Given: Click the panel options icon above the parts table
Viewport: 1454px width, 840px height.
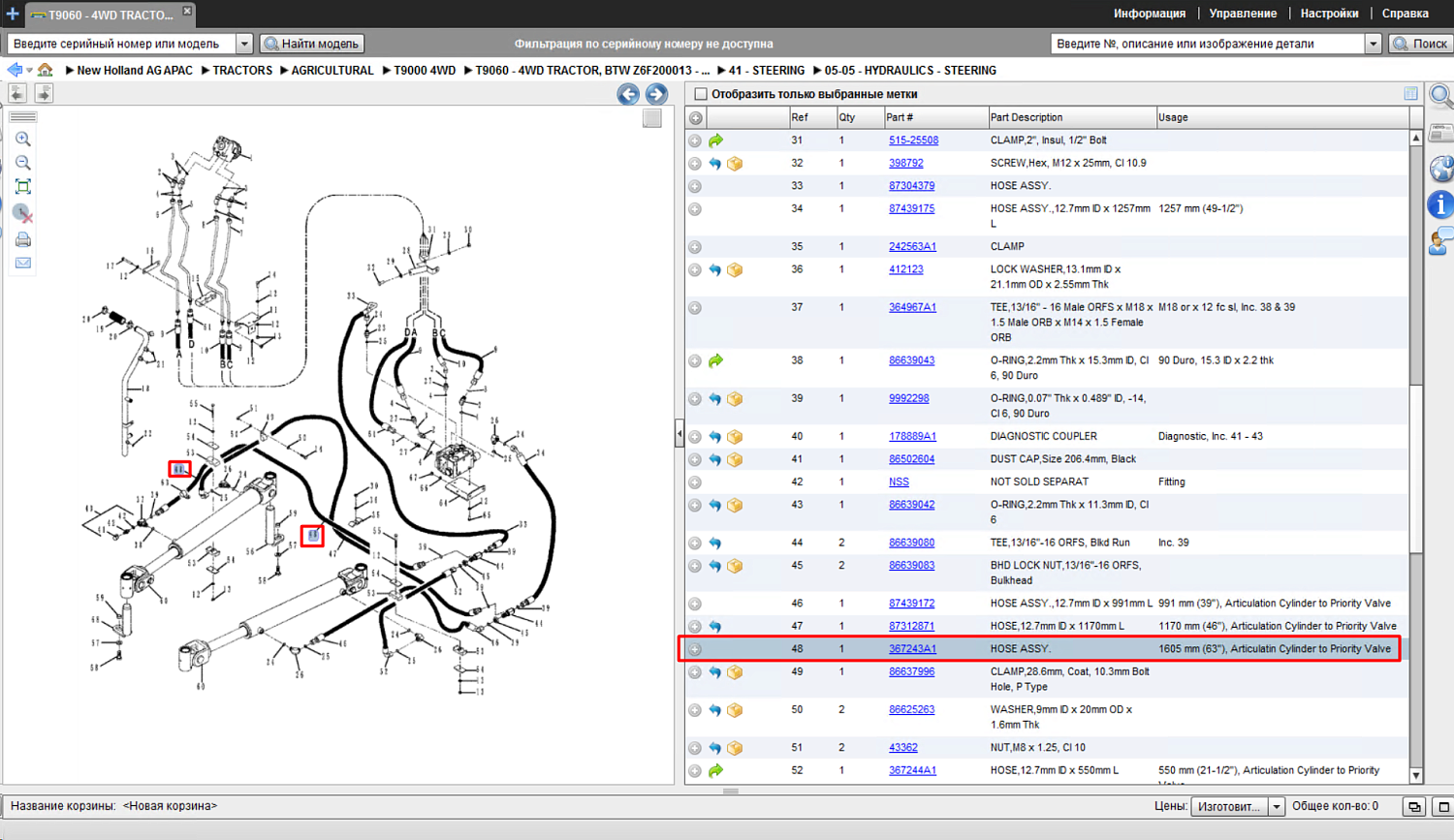Looking at the screenshot, I should [x=1410, y=94].
